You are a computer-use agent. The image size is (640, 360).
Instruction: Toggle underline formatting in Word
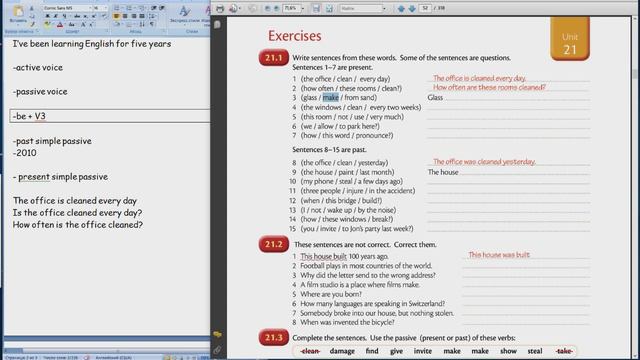(x=64, y=16)
